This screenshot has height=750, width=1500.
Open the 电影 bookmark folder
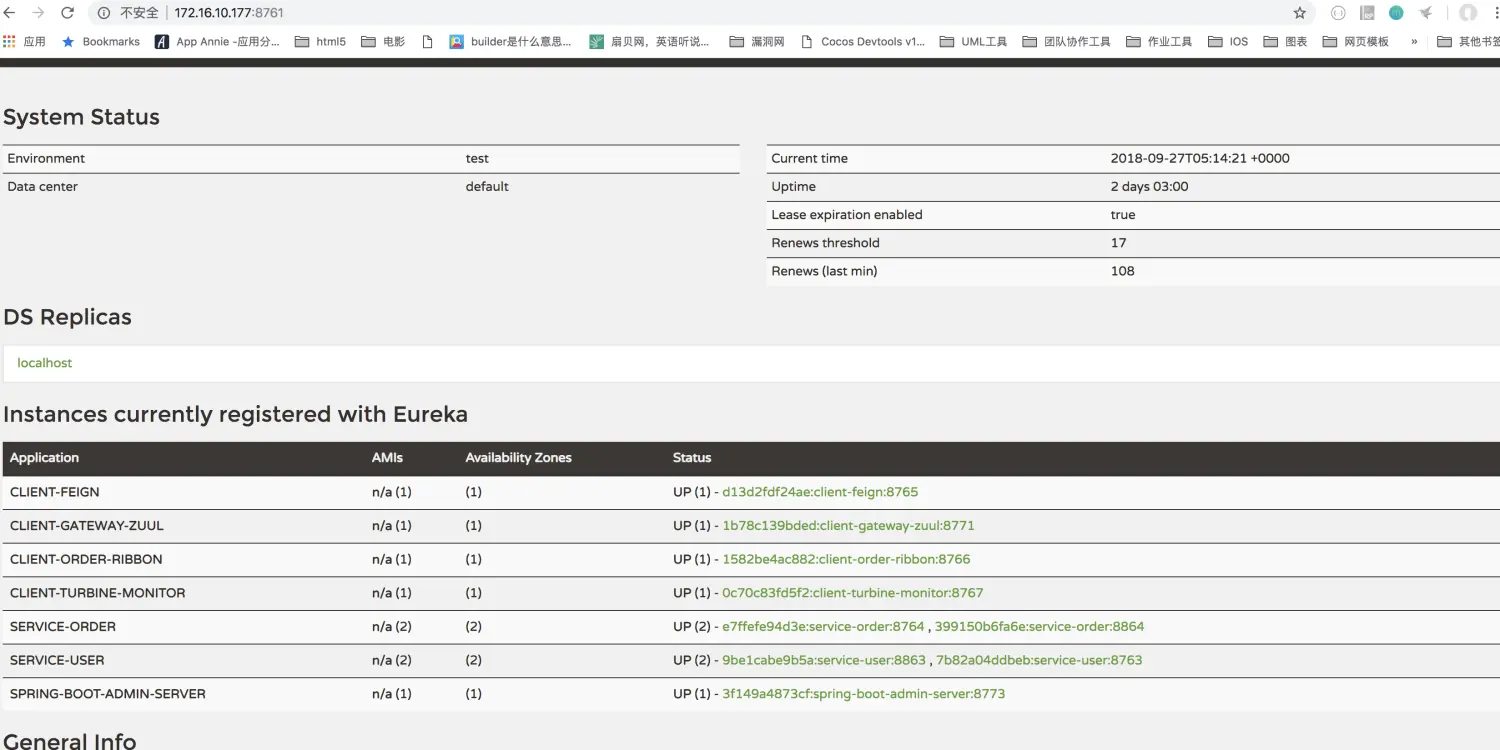click(383, 42)
